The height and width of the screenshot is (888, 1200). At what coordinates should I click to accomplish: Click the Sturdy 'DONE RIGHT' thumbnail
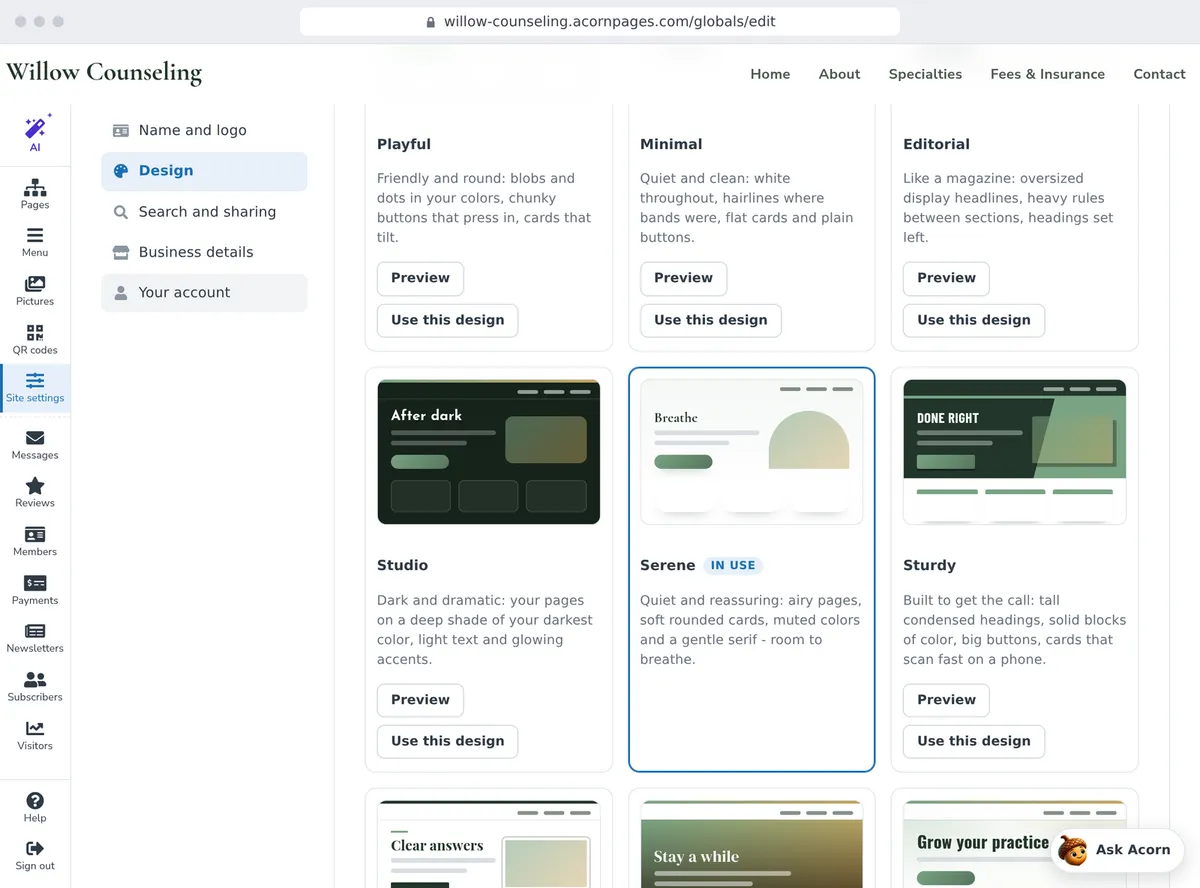click(1015, 452)
